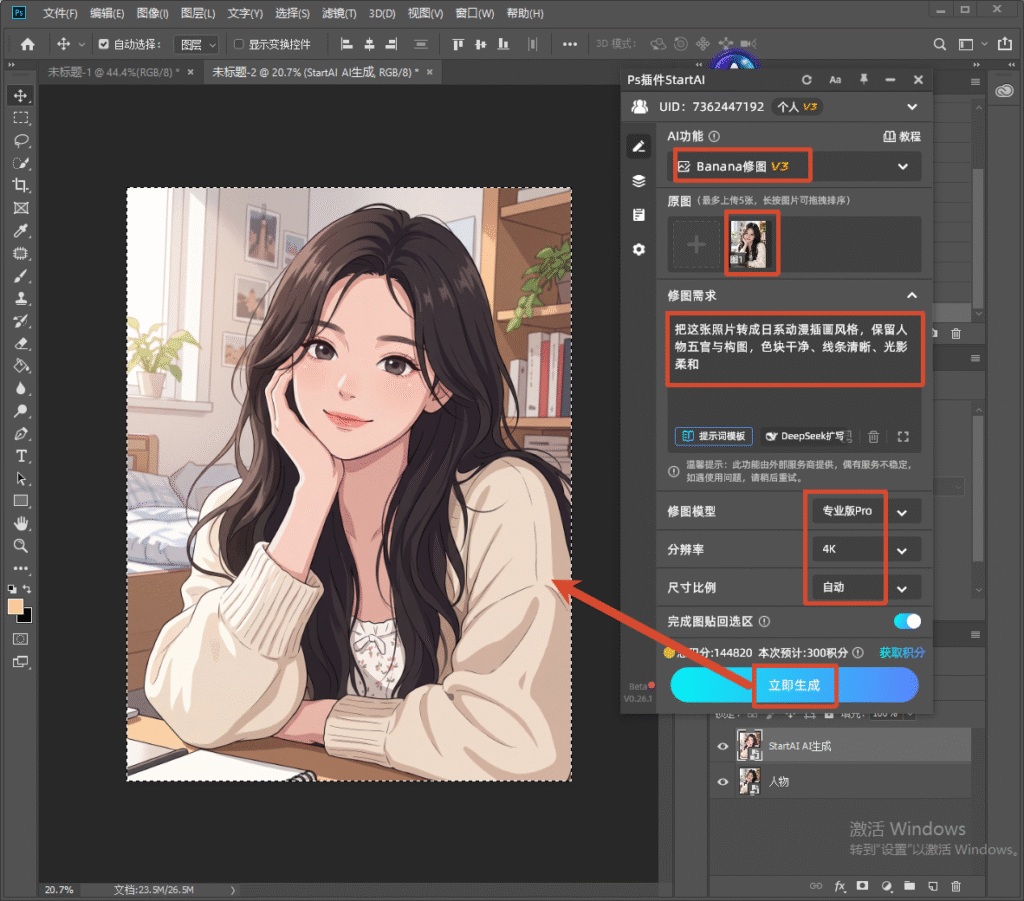
Task: Select the Zoom tool in toolbar
Action: point(21,546)
